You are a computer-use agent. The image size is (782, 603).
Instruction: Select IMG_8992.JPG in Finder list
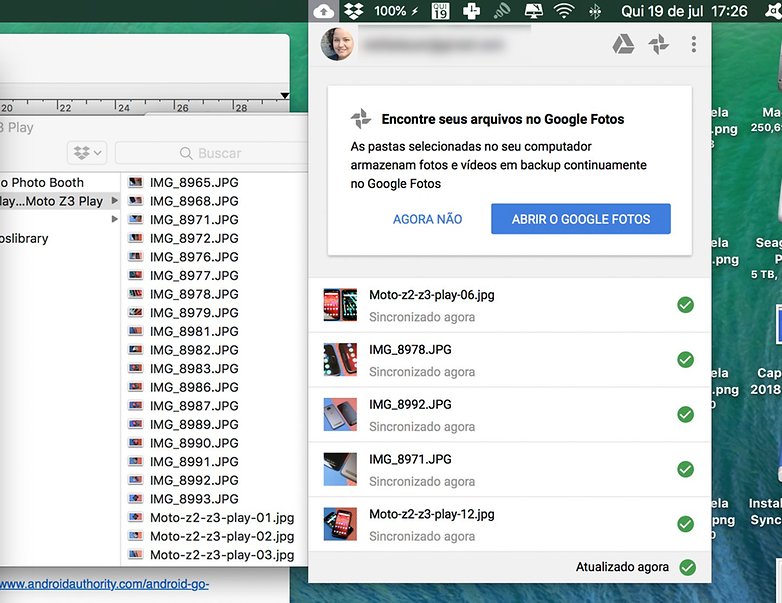click(194, 480)
